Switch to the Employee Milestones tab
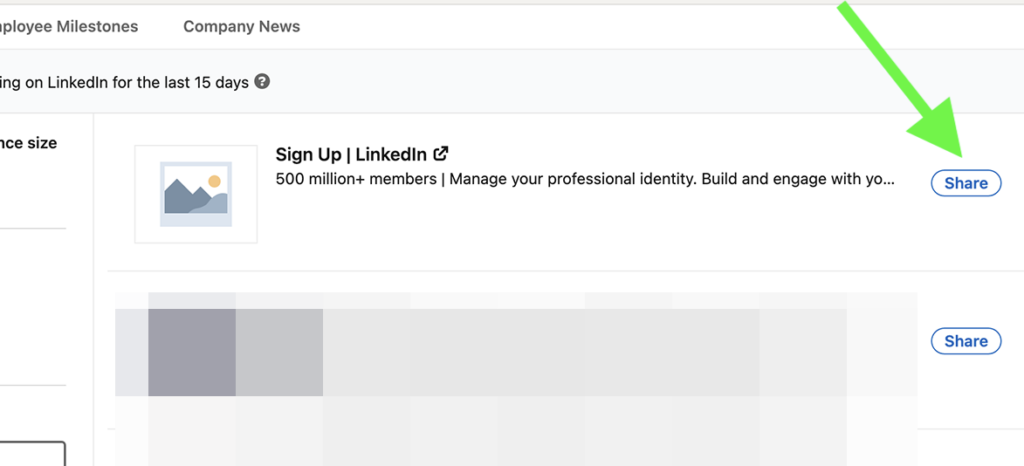This screenshot has width=1024, height=466. pyautogui.click(x=69, y=27)
